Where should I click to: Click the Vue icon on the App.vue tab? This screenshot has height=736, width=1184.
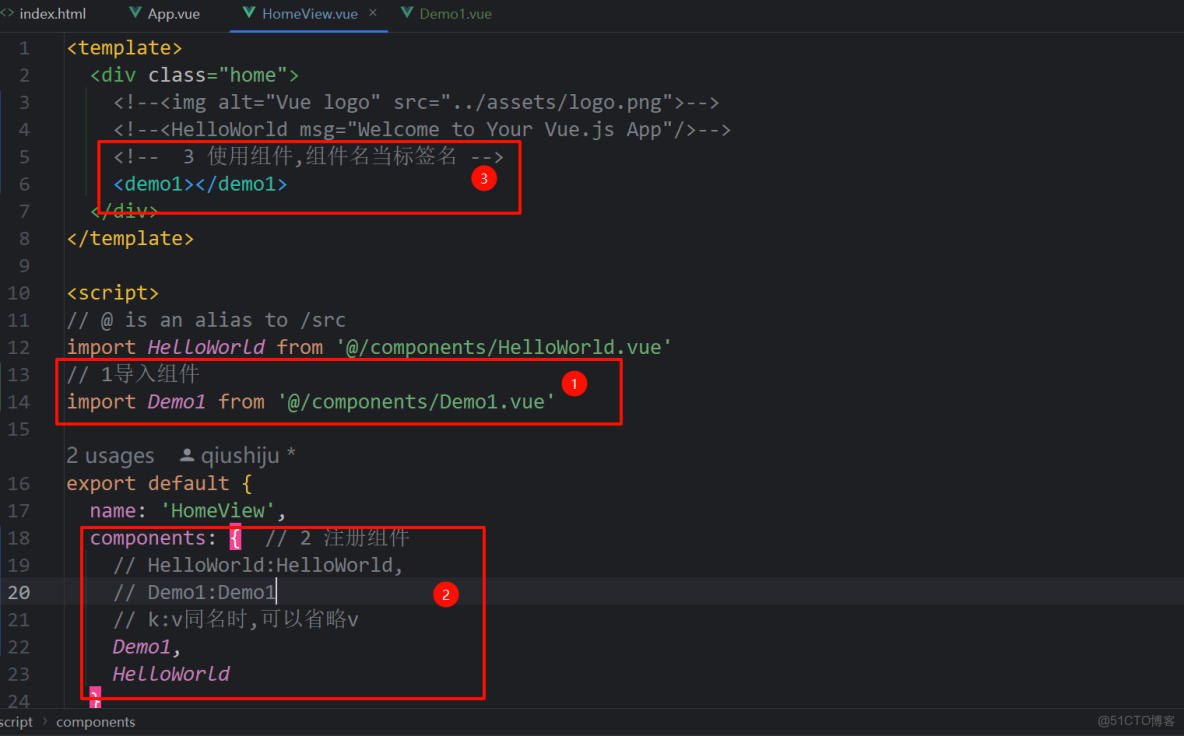[x=134, y=13]
